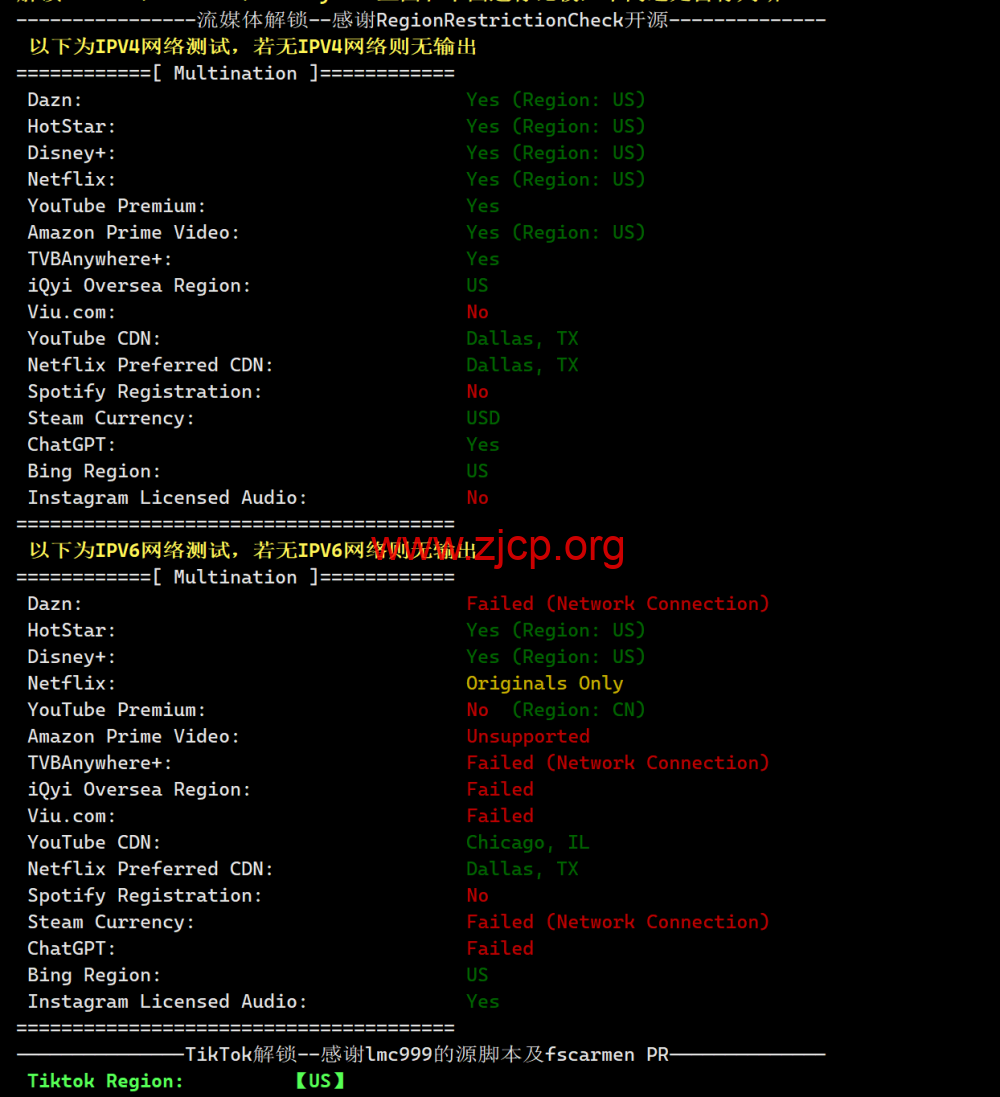Screen dimensions: 1000x1097
Task: Click IPV6 HotStar's 'Yes (Region: US)' value
Action: pos(556,630)
